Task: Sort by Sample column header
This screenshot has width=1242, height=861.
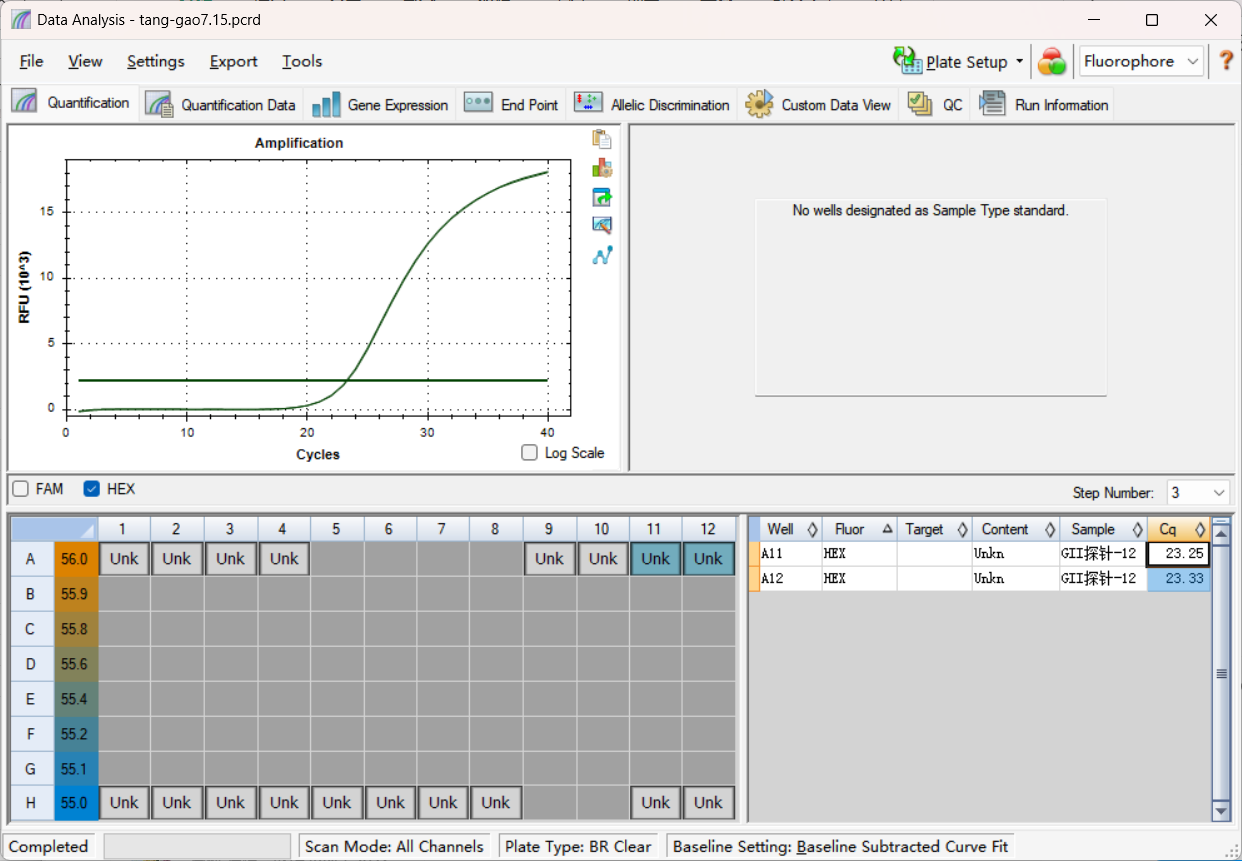Action: coord(1103,529)
